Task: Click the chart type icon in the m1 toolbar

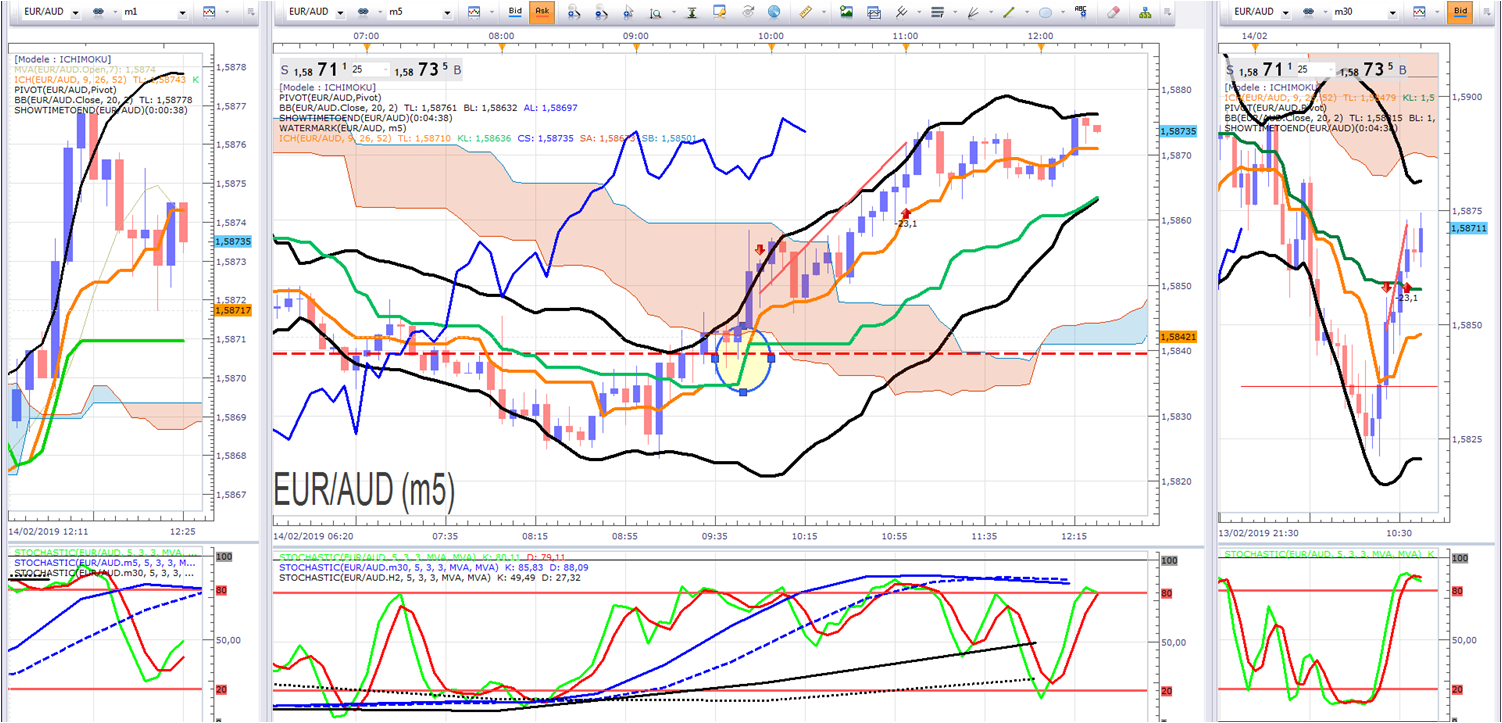Action: (208, 12)
